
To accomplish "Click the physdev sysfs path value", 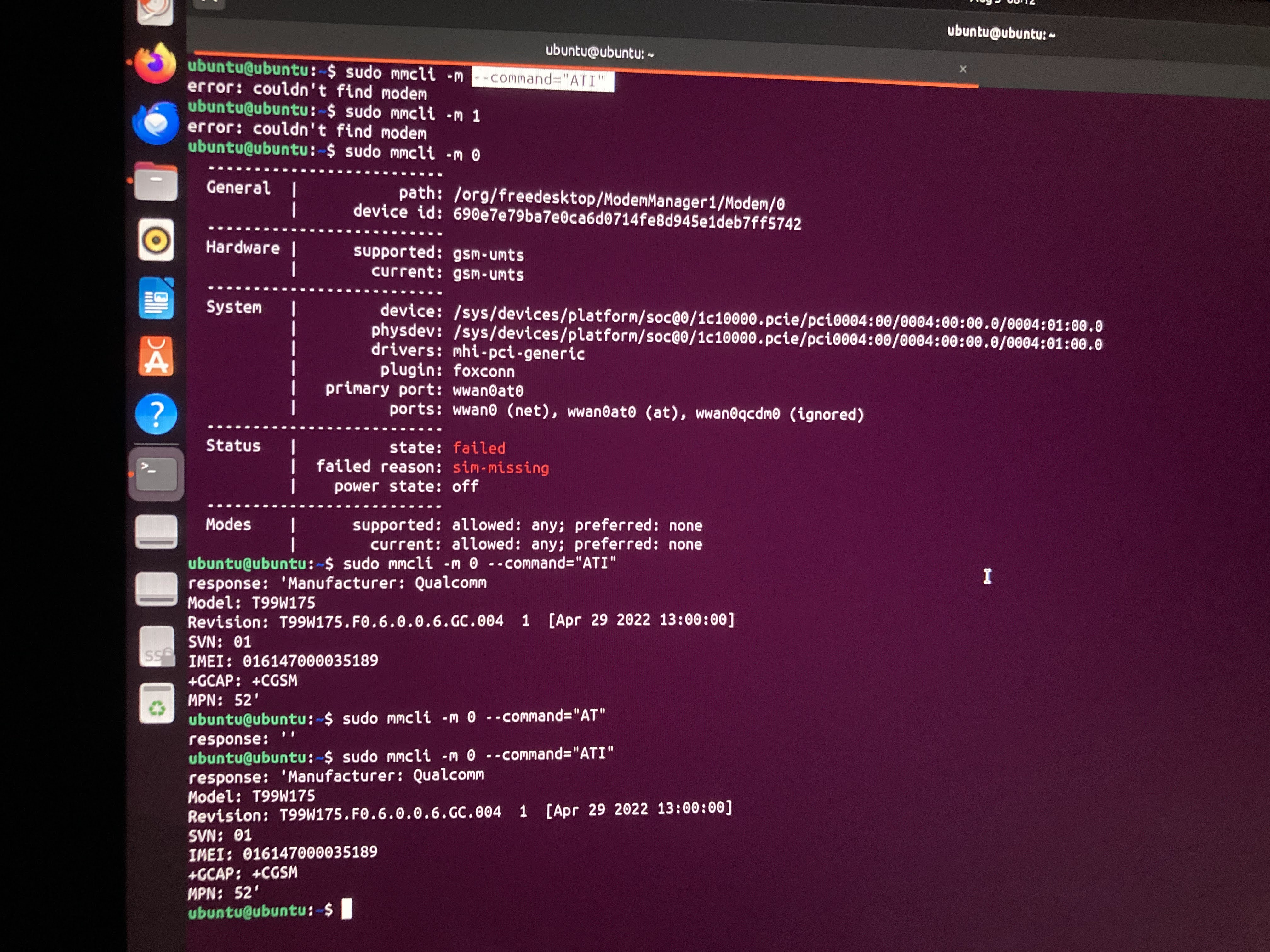I will [777, 338].
